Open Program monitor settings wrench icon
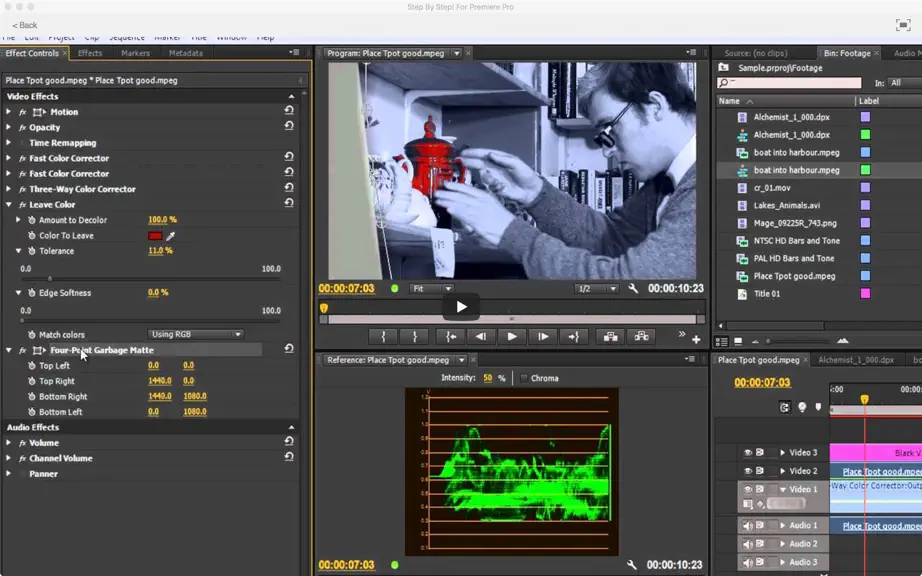 click(633, 289)
